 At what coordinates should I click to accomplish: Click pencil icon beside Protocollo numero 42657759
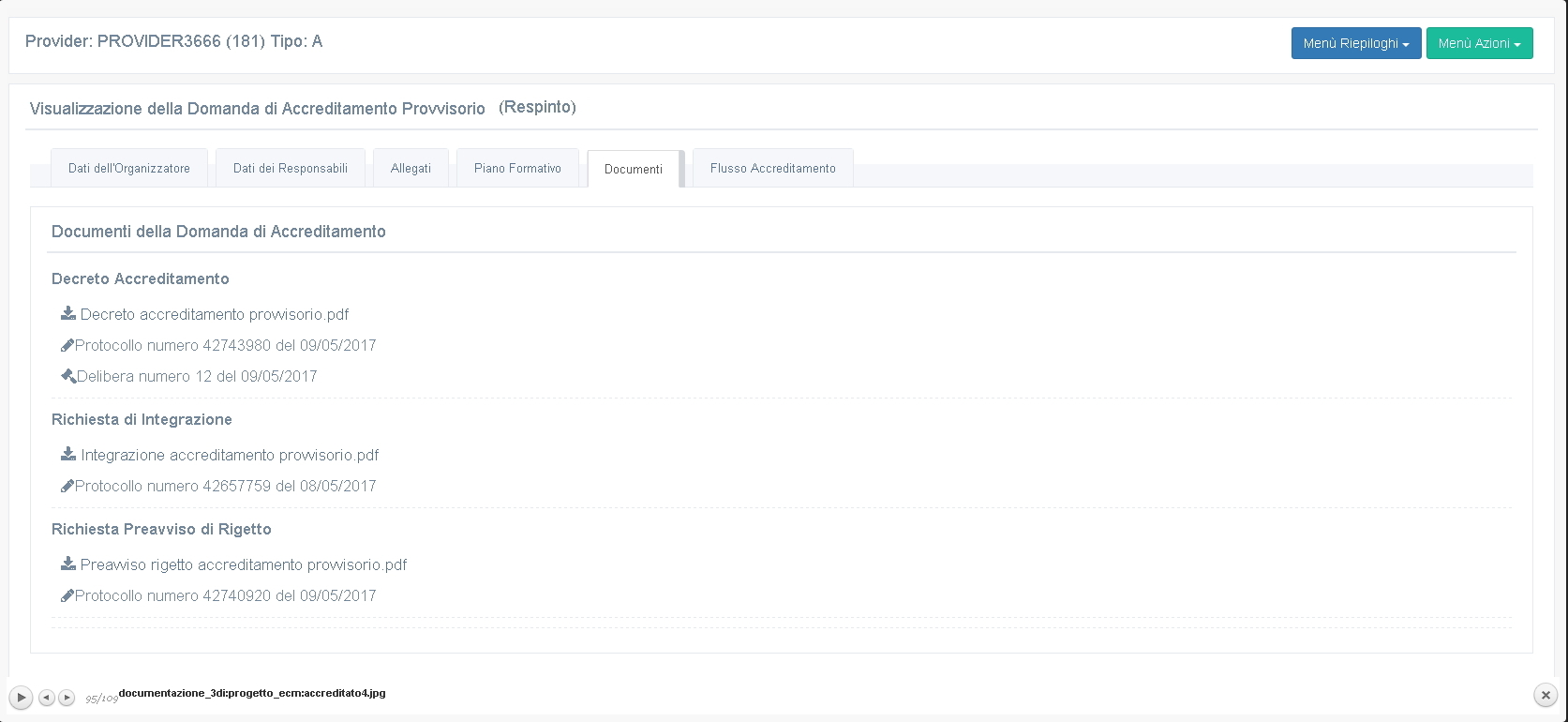(x=67, y=486)
